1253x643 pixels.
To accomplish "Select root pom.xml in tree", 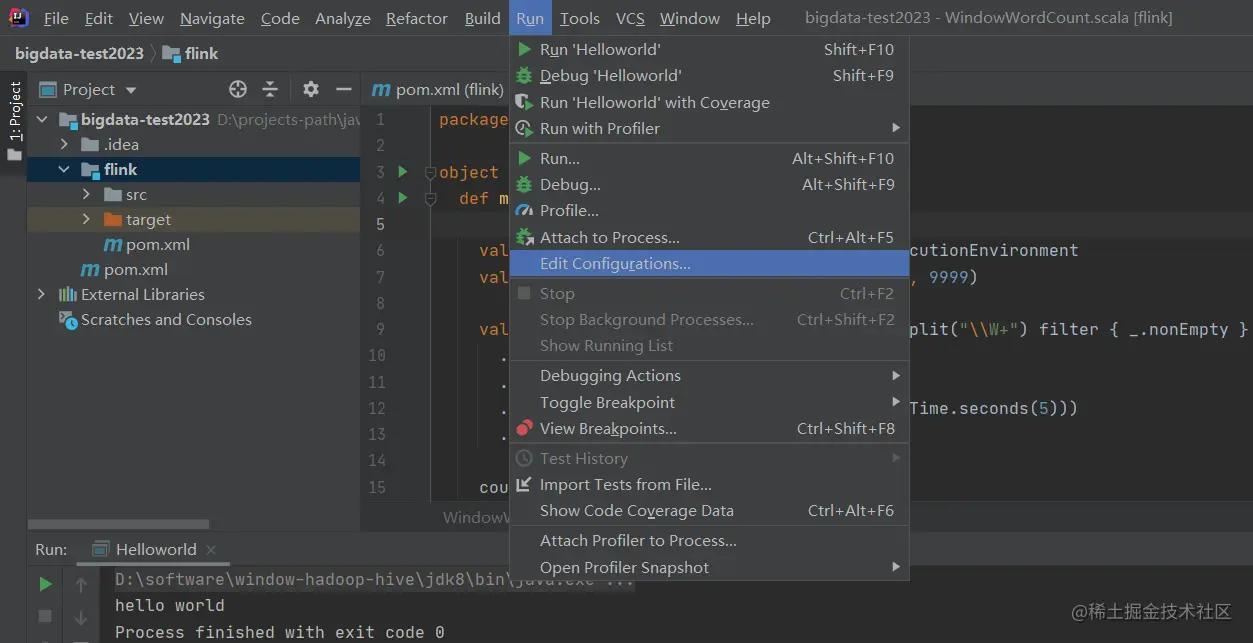I will coord(125,269).
